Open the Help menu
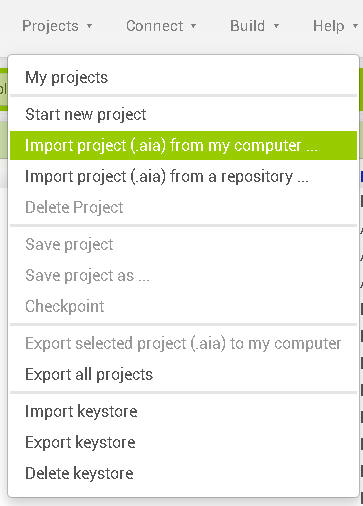 coord(335,26)
